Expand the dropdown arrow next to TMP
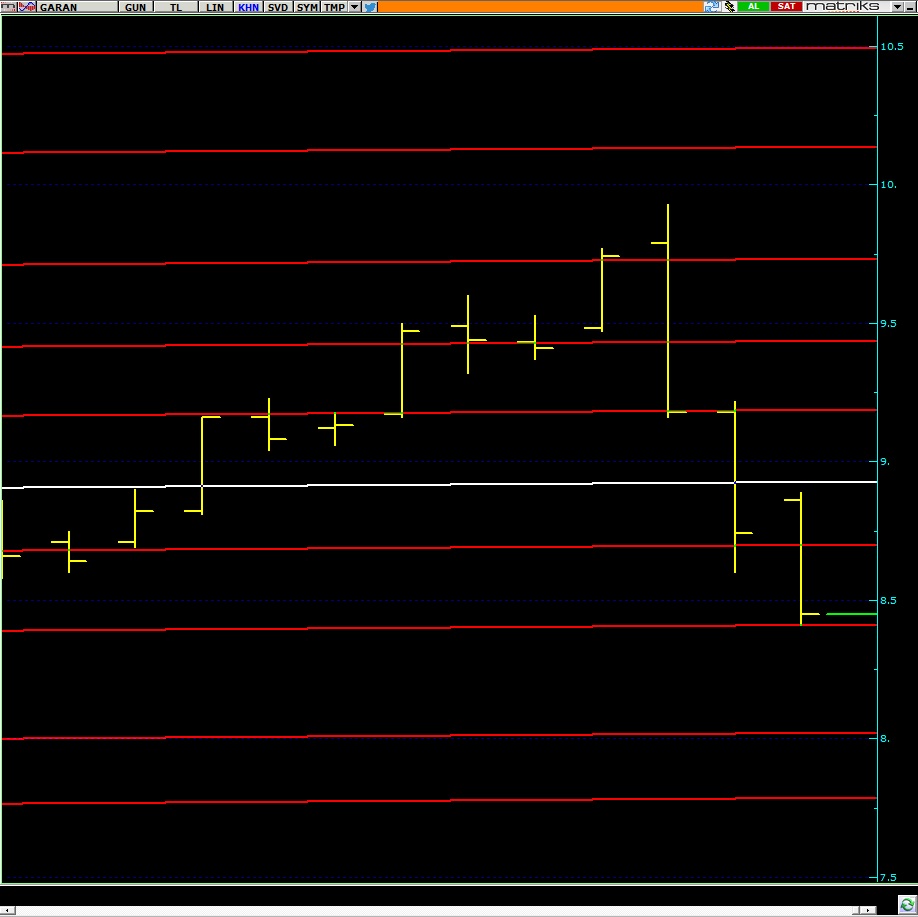This screenshot has width=918, height=917. pos(354,6)
